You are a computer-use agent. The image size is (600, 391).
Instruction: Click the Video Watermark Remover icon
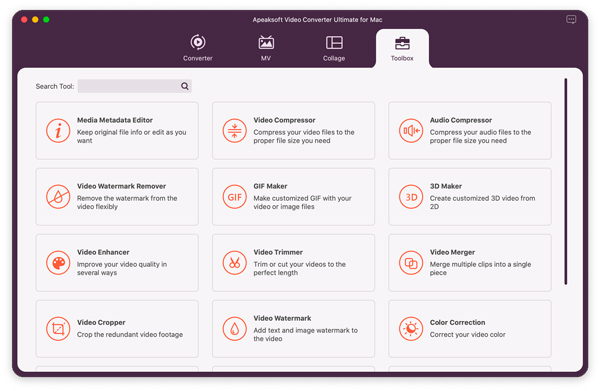pos(58,197)
